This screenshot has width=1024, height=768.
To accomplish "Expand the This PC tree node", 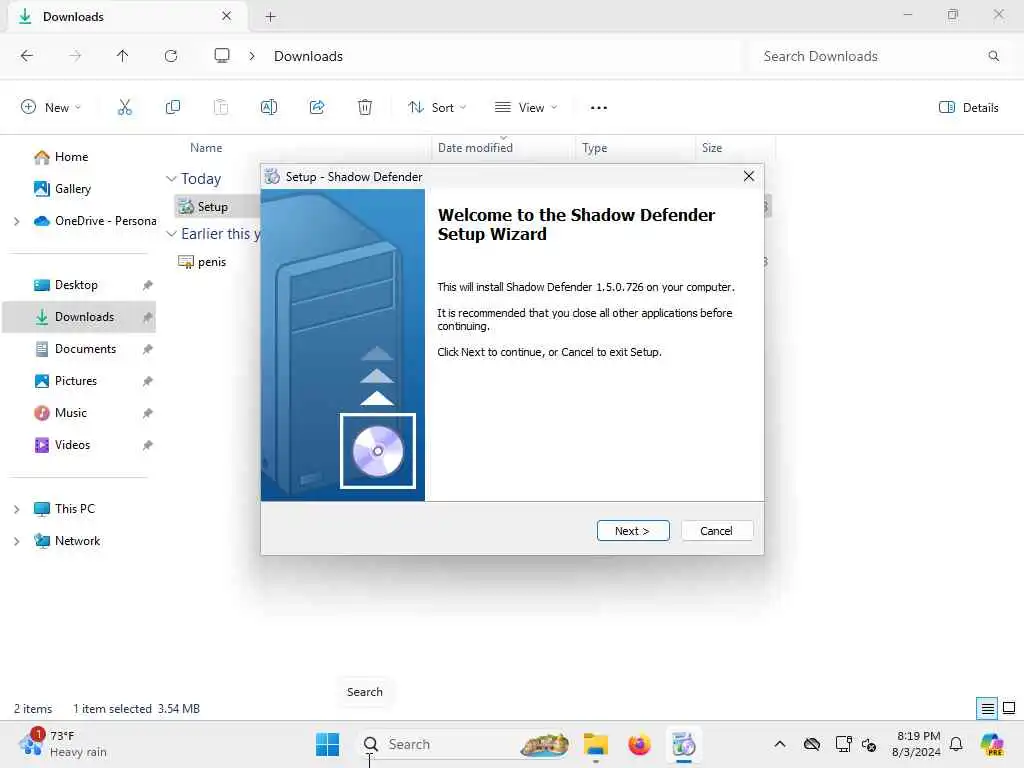I will pos(17,509).
